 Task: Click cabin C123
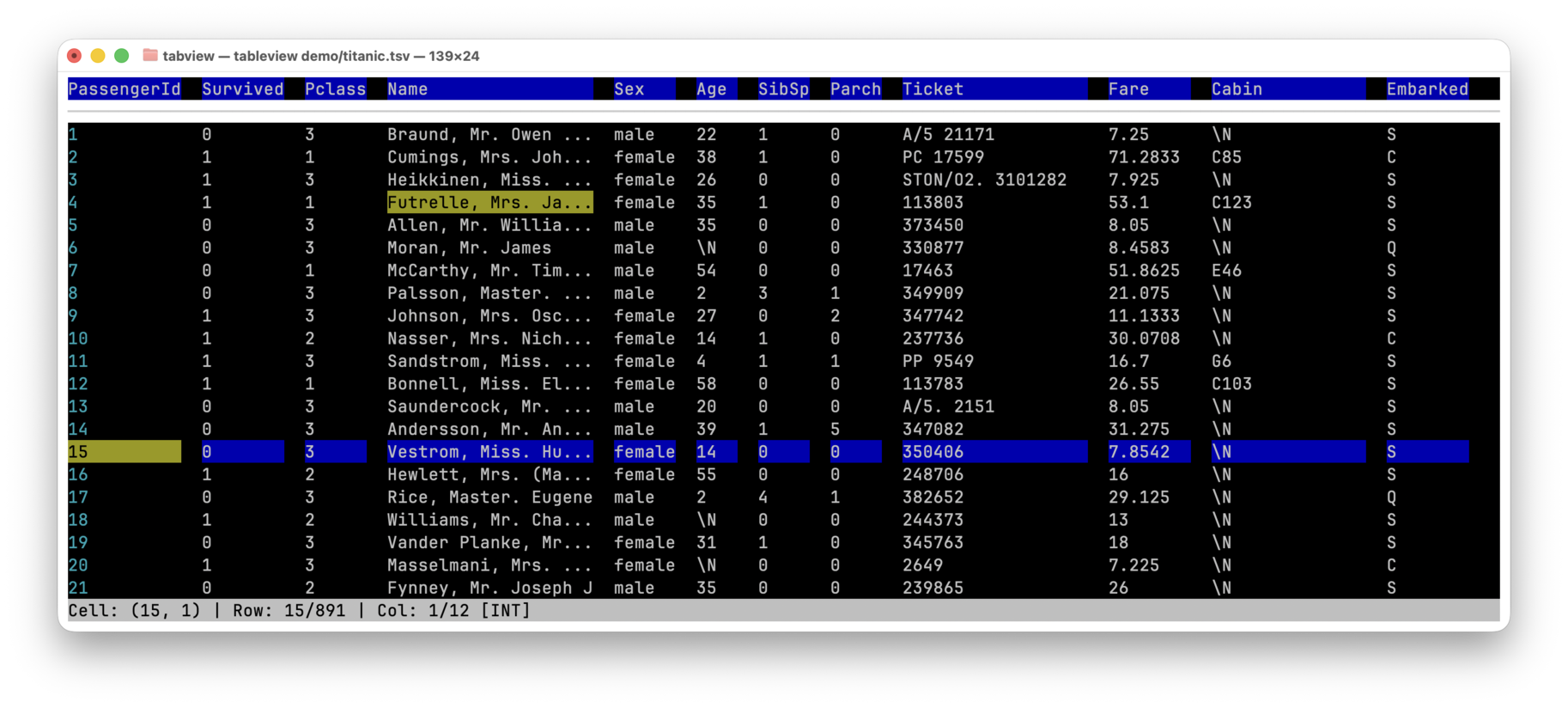click(x=1231, y=203)
